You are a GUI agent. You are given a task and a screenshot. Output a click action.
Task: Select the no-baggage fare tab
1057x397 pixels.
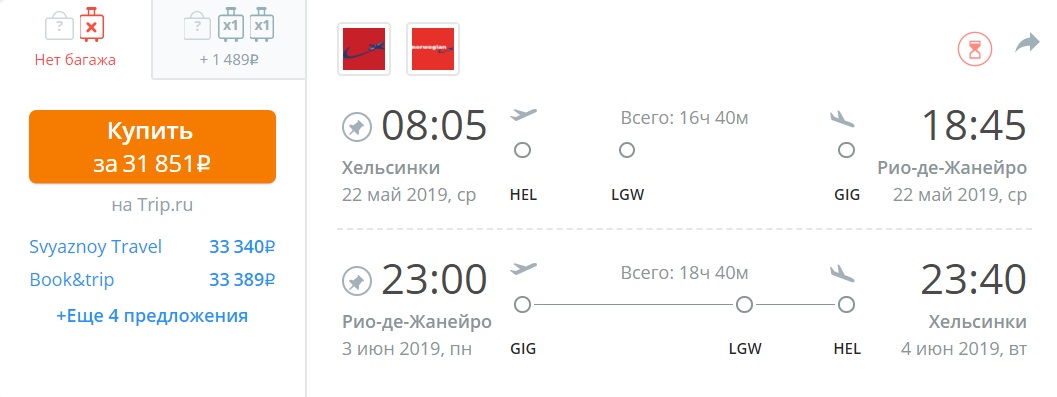pos(75,39)
